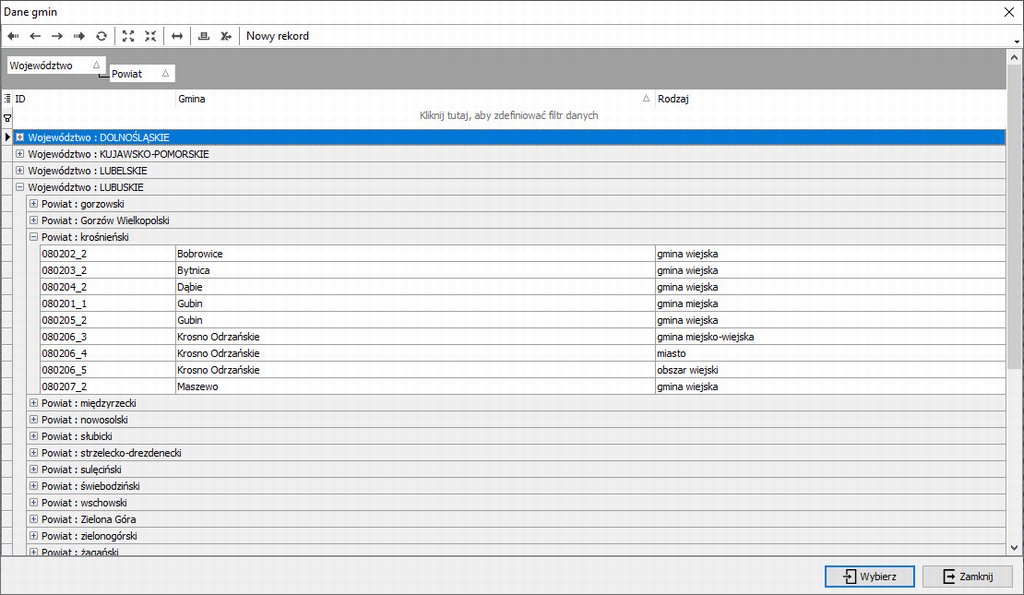Collapse the LUBUSKIE województwo group
Viewport: 1024px width, 595px height.
20,187
